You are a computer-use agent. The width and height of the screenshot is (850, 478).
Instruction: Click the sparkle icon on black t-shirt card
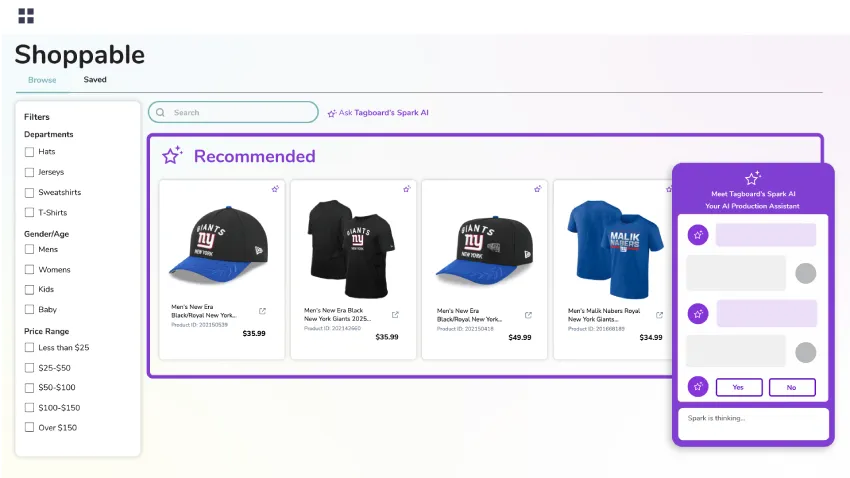406,188
